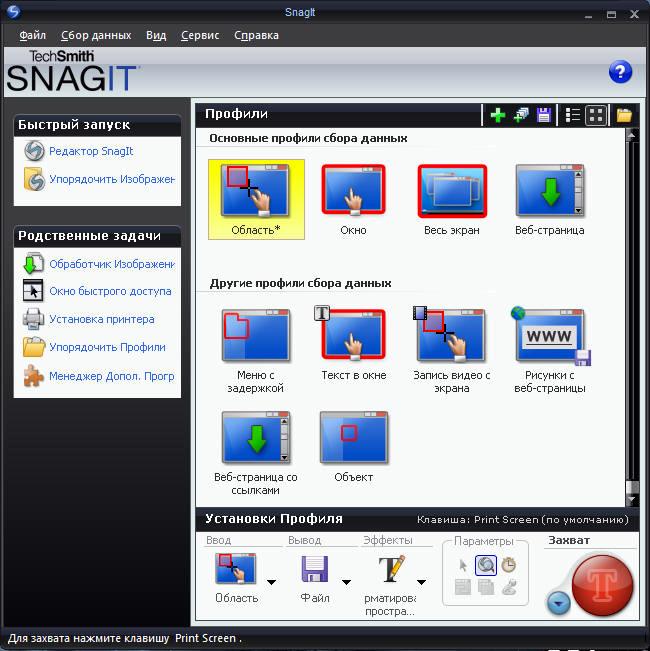Screen dimensions: 650x651
Task: Click the Окно быстрого доступа window icon
Action: [33, 291]
